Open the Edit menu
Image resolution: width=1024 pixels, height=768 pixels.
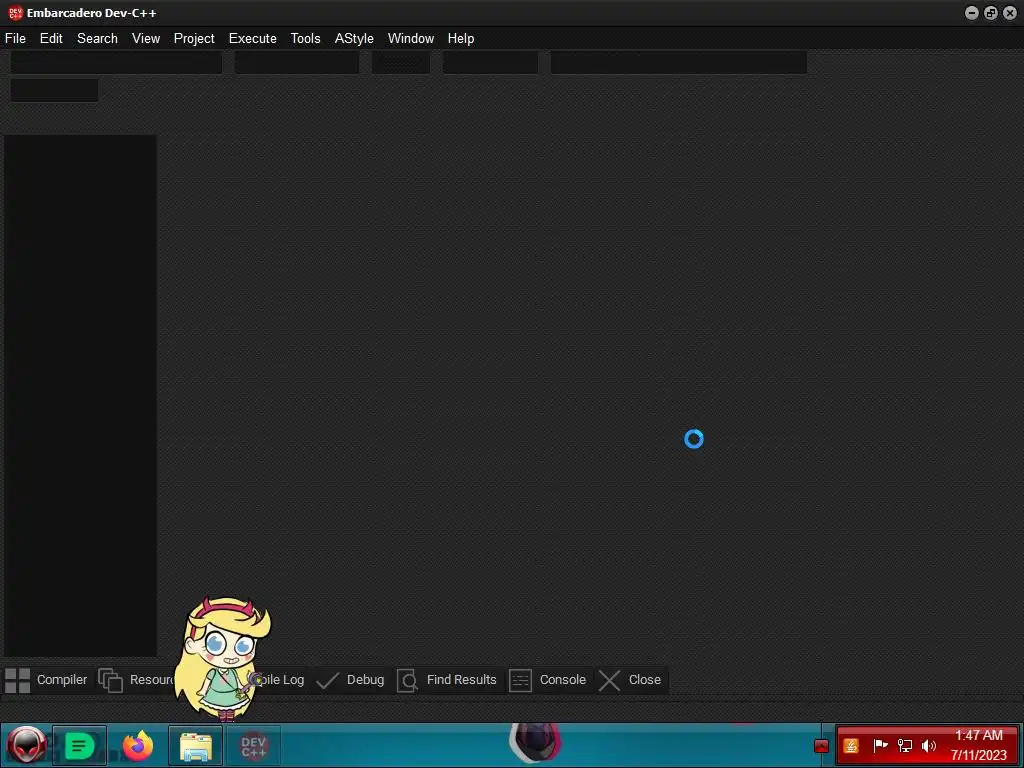click(51, 39)
